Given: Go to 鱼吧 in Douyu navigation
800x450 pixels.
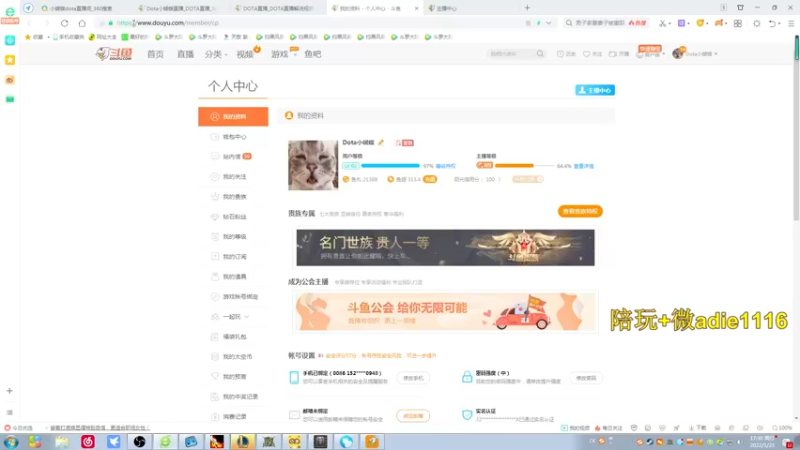Looking at the screenshot, I should tap(313, 54).
